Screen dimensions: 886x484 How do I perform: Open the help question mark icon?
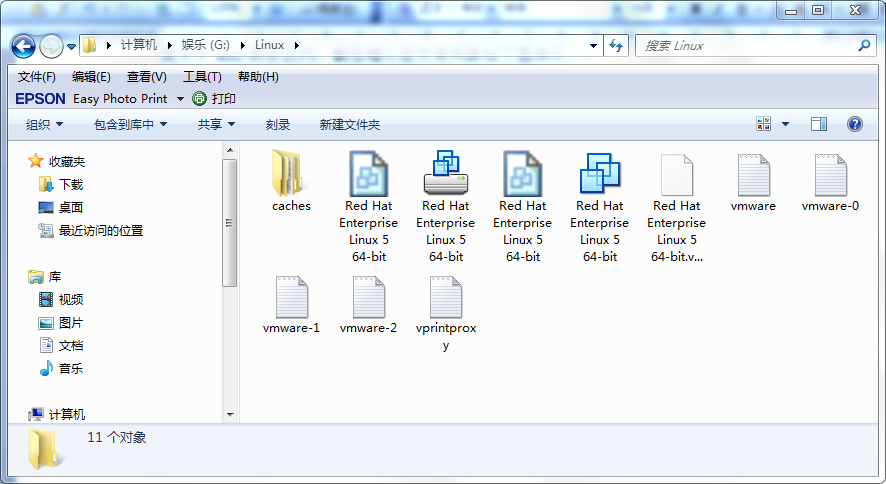[854, 124]
